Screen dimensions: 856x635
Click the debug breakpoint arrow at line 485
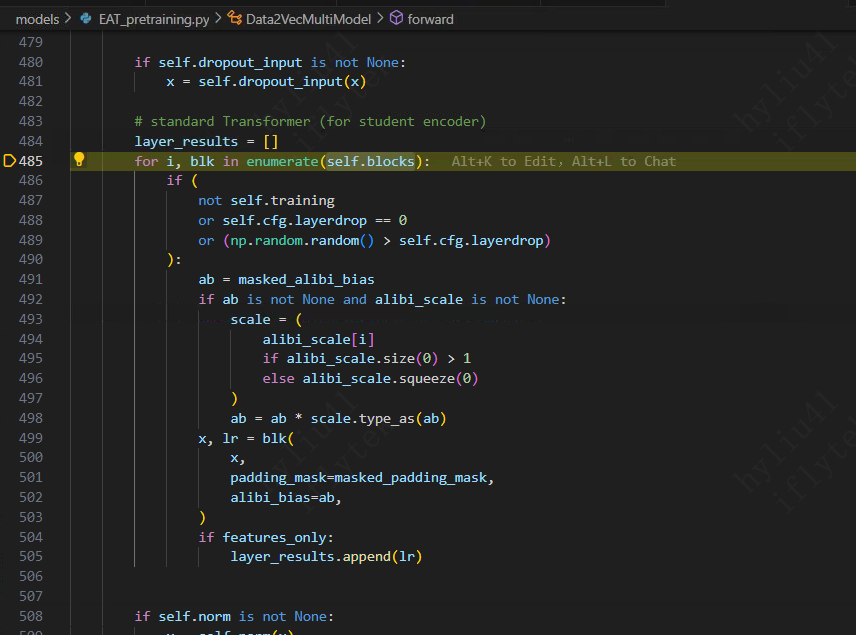9,161
